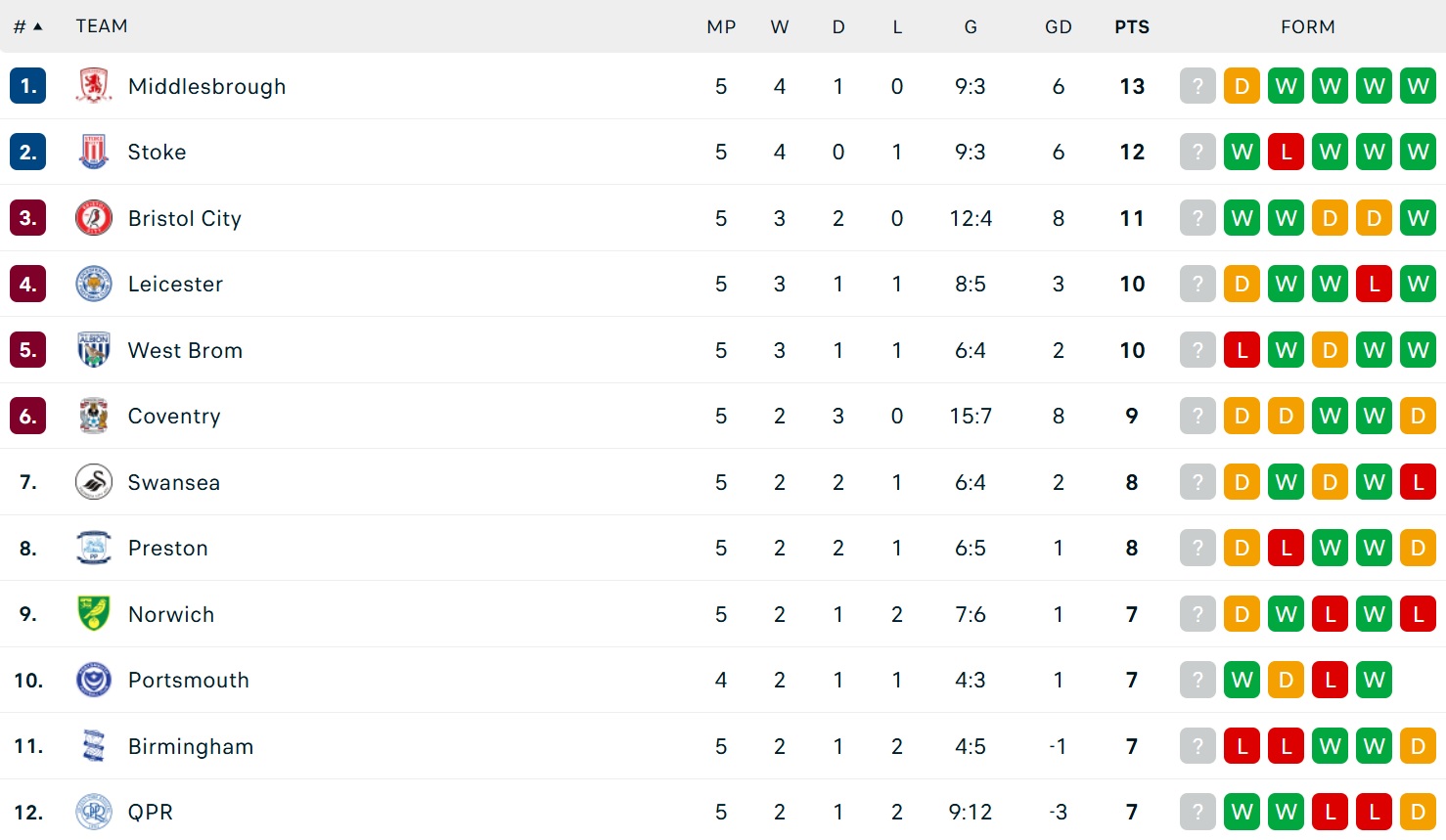Click the Birmingham team name
The width and height of the screenshot is (1446, 840).
(x=191, y=746)
